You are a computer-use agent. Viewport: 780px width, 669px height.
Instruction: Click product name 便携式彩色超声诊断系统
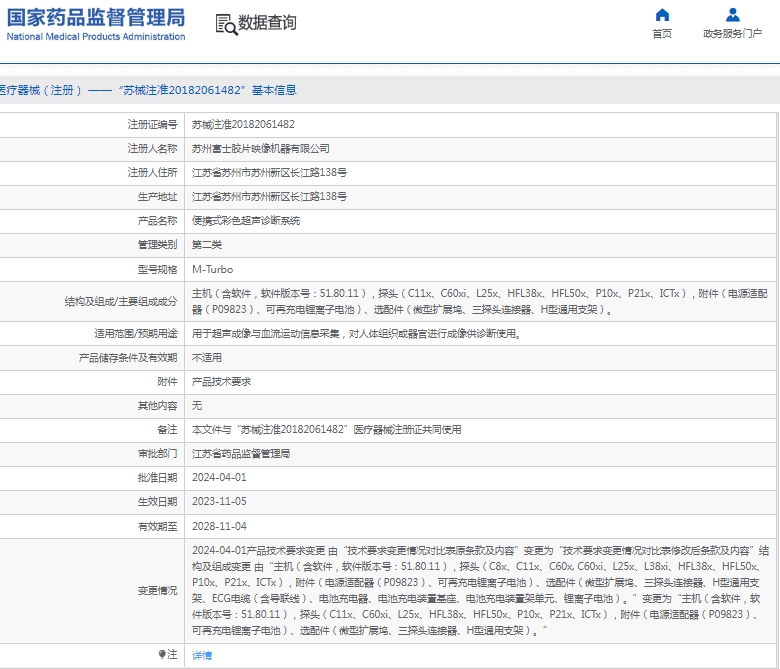coord(246,220)
